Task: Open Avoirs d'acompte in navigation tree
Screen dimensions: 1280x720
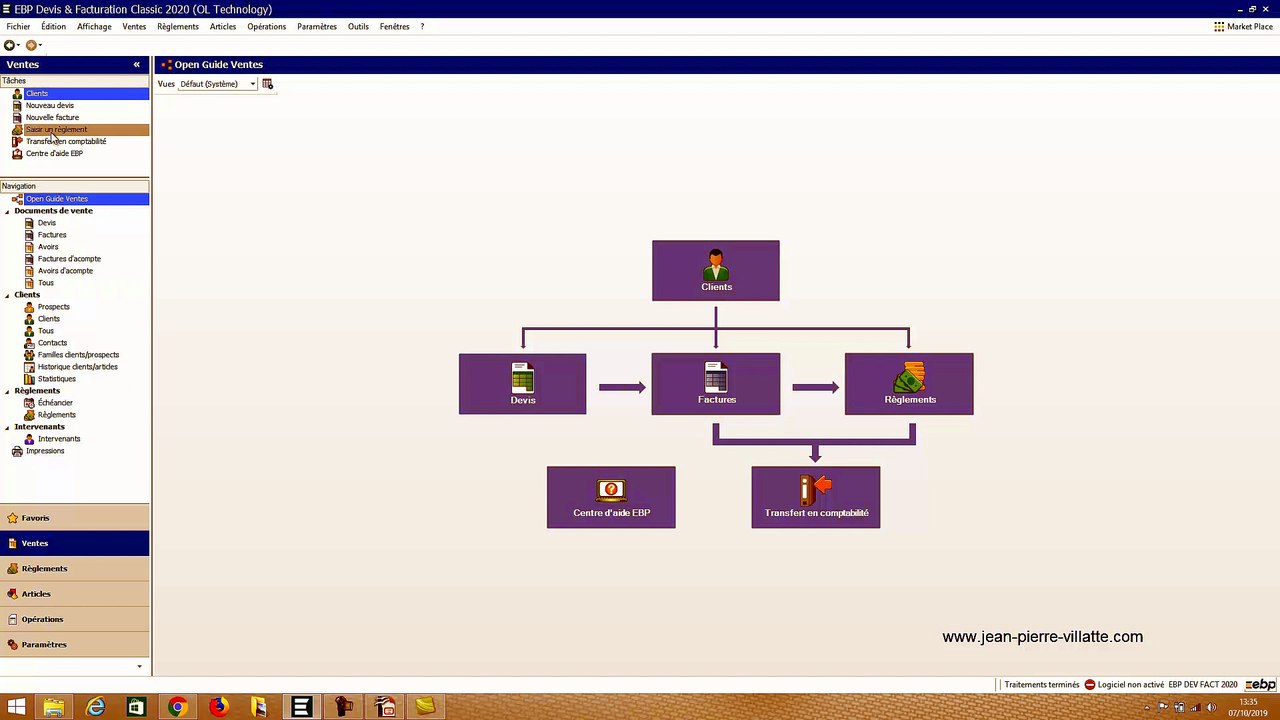Action: coord(65,271)
